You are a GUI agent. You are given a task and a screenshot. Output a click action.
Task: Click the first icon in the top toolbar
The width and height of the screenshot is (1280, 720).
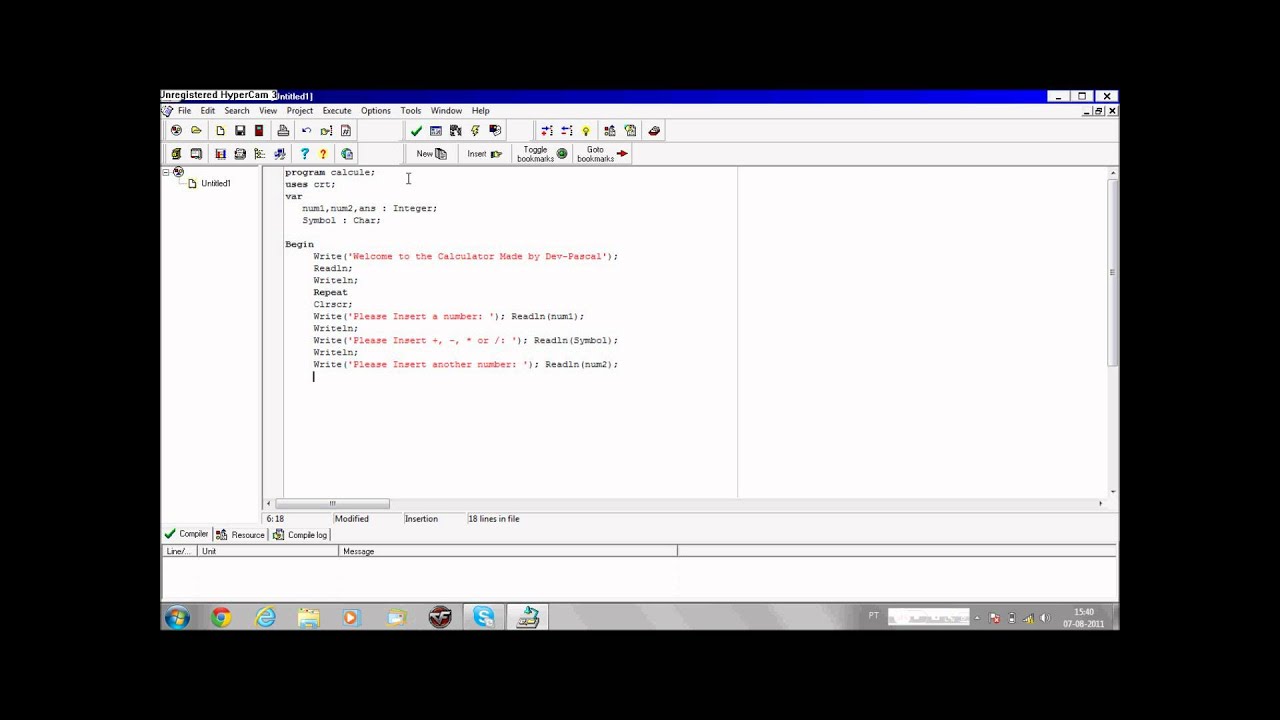click(176, 131)
